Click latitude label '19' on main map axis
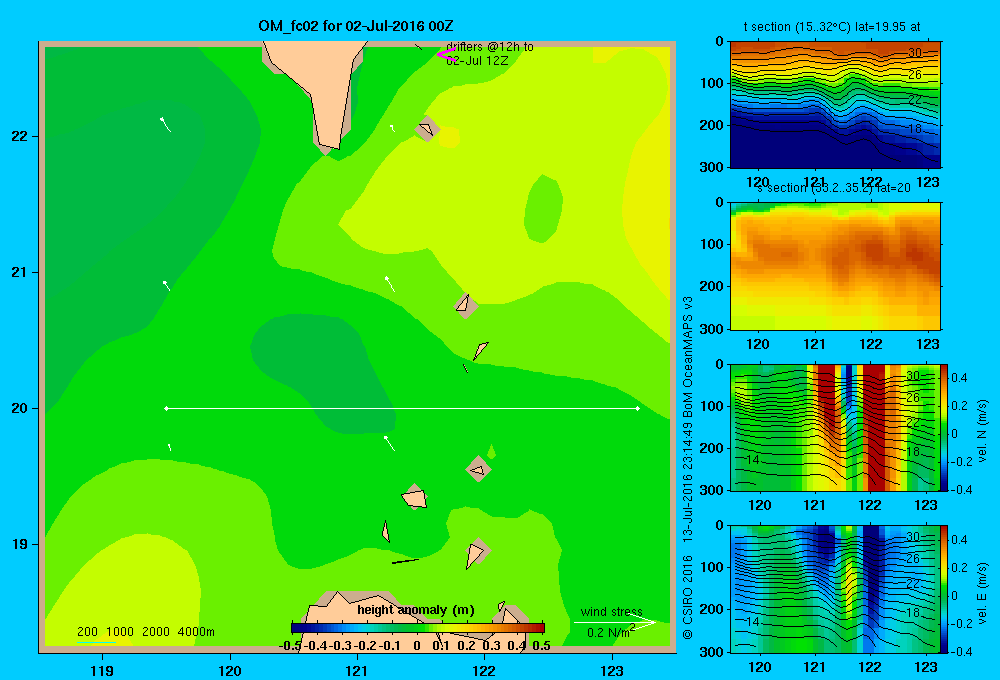The width and height of the screenshot is (1000, 680). click(x=19, y=544)
